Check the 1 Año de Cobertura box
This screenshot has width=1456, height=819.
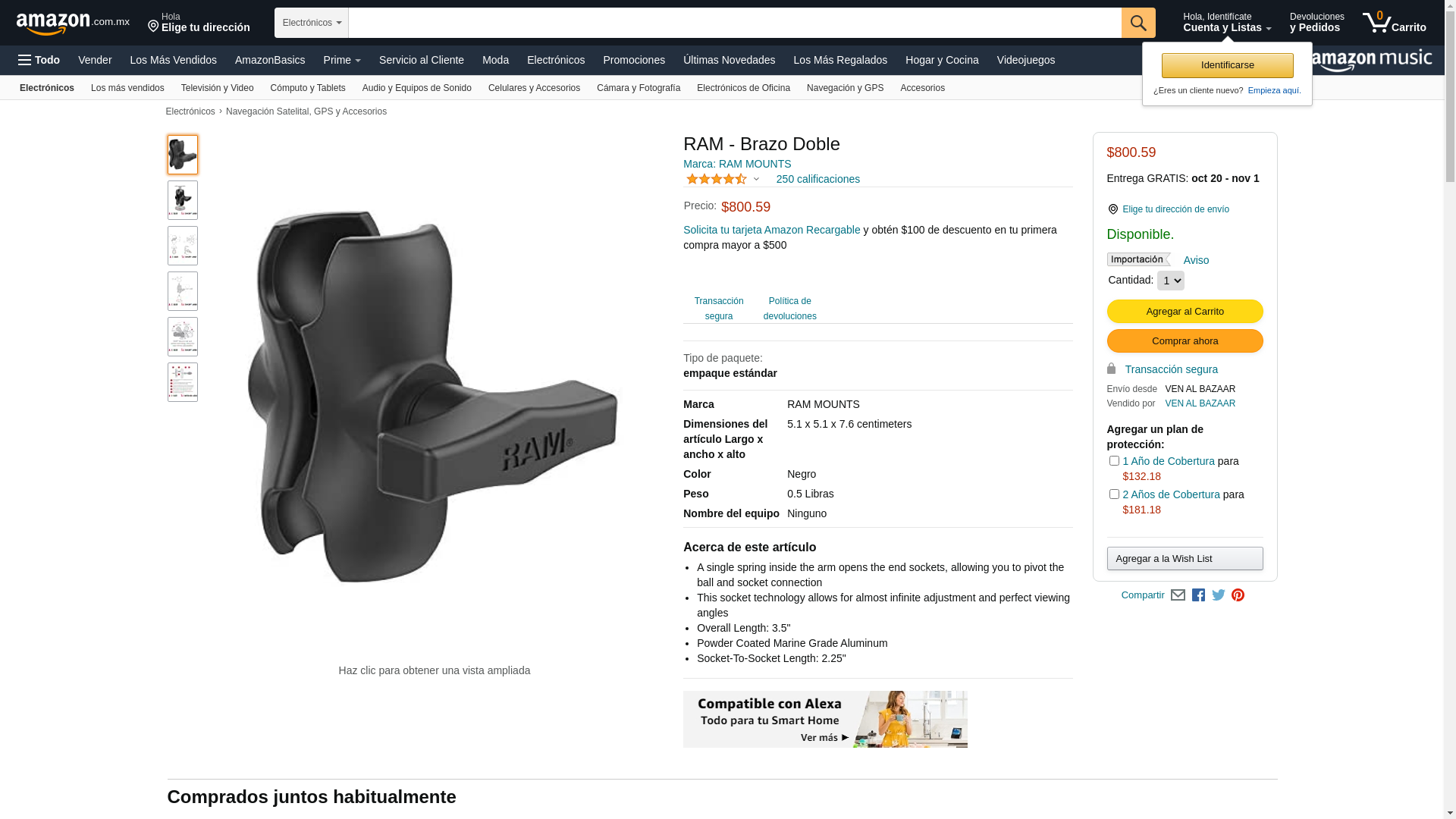[1114, 461]
